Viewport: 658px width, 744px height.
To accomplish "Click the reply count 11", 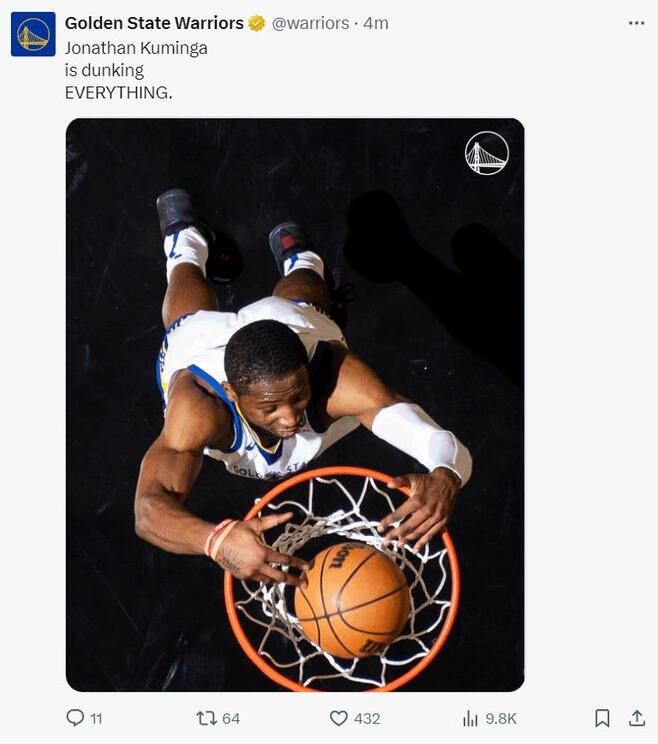I will (96, 719).
